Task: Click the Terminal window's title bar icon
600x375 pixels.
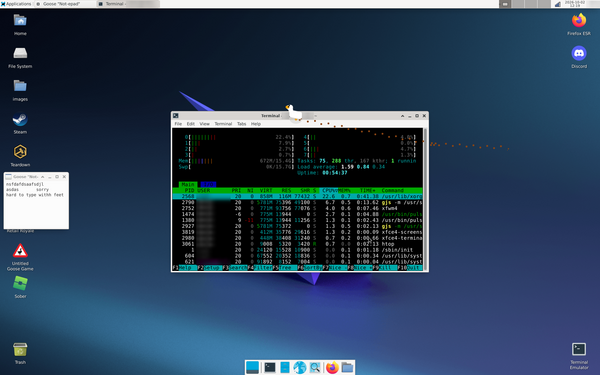Action: coord(176,116)
